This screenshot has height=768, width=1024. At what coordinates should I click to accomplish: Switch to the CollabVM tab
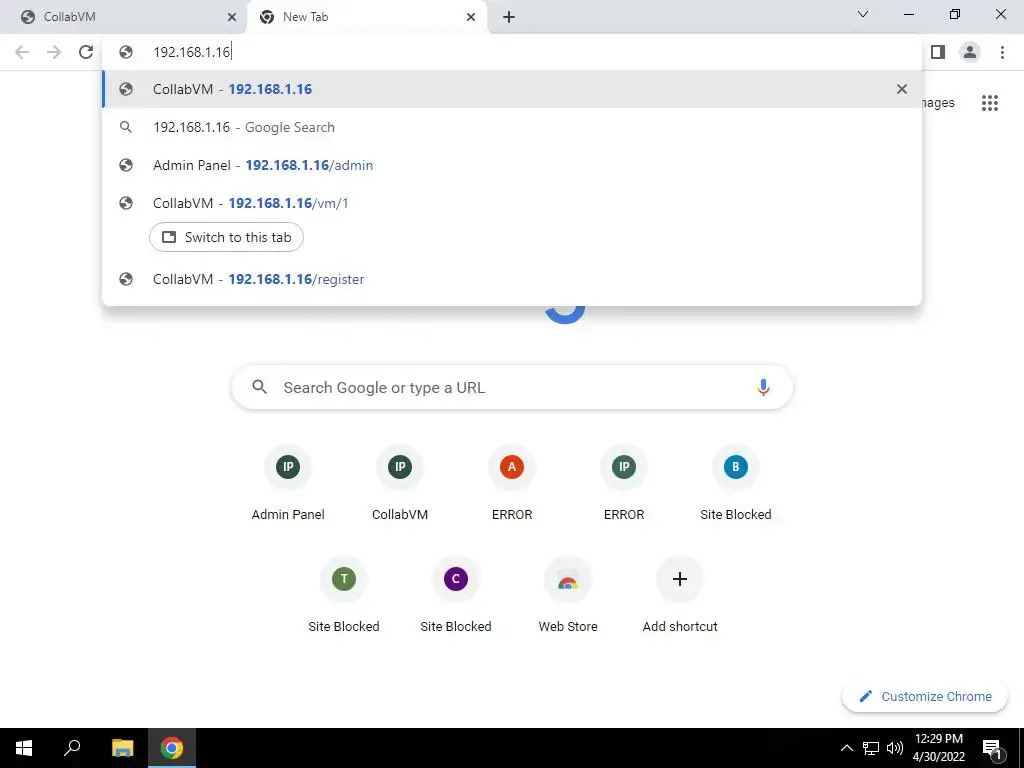click(123, 17)
